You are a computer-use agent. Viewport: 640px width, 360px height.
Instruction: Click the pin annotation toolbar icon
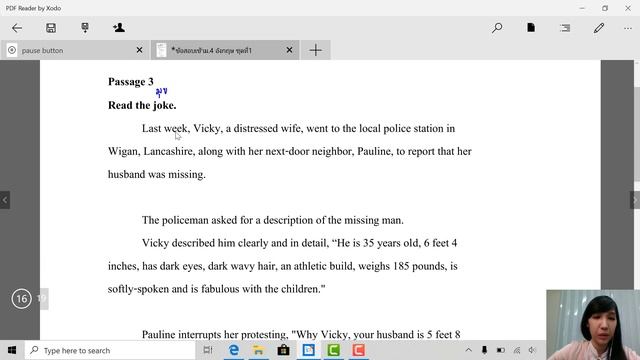(x=85, y=28)
